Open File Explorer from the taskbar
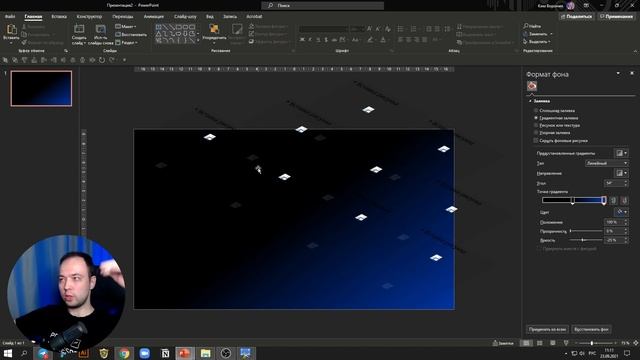The height and width of the screenshot is (360, 640). [205, 353]
